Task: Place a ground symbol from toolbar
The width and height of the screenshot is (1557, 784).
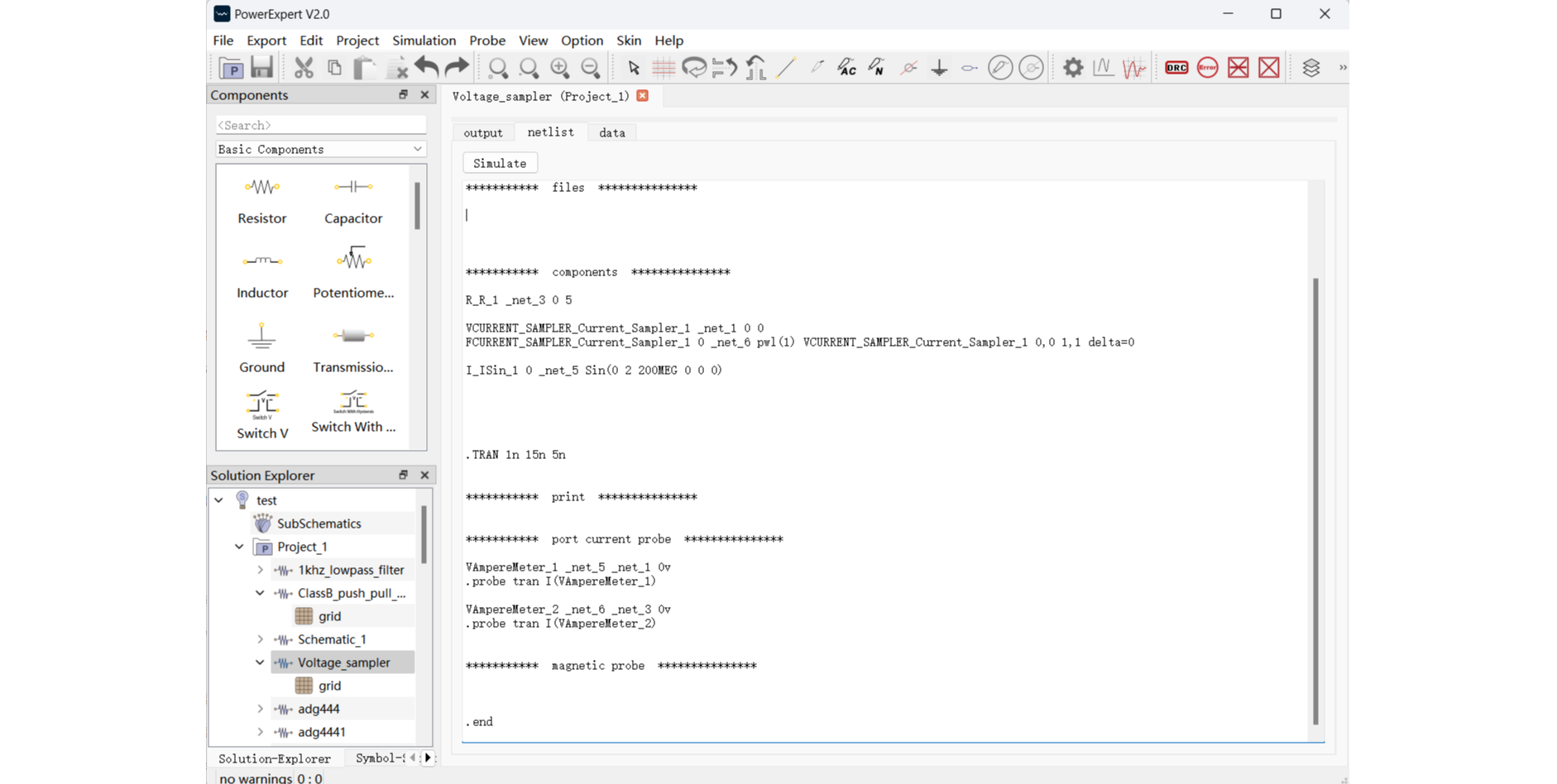Action: tap(939, 68)
